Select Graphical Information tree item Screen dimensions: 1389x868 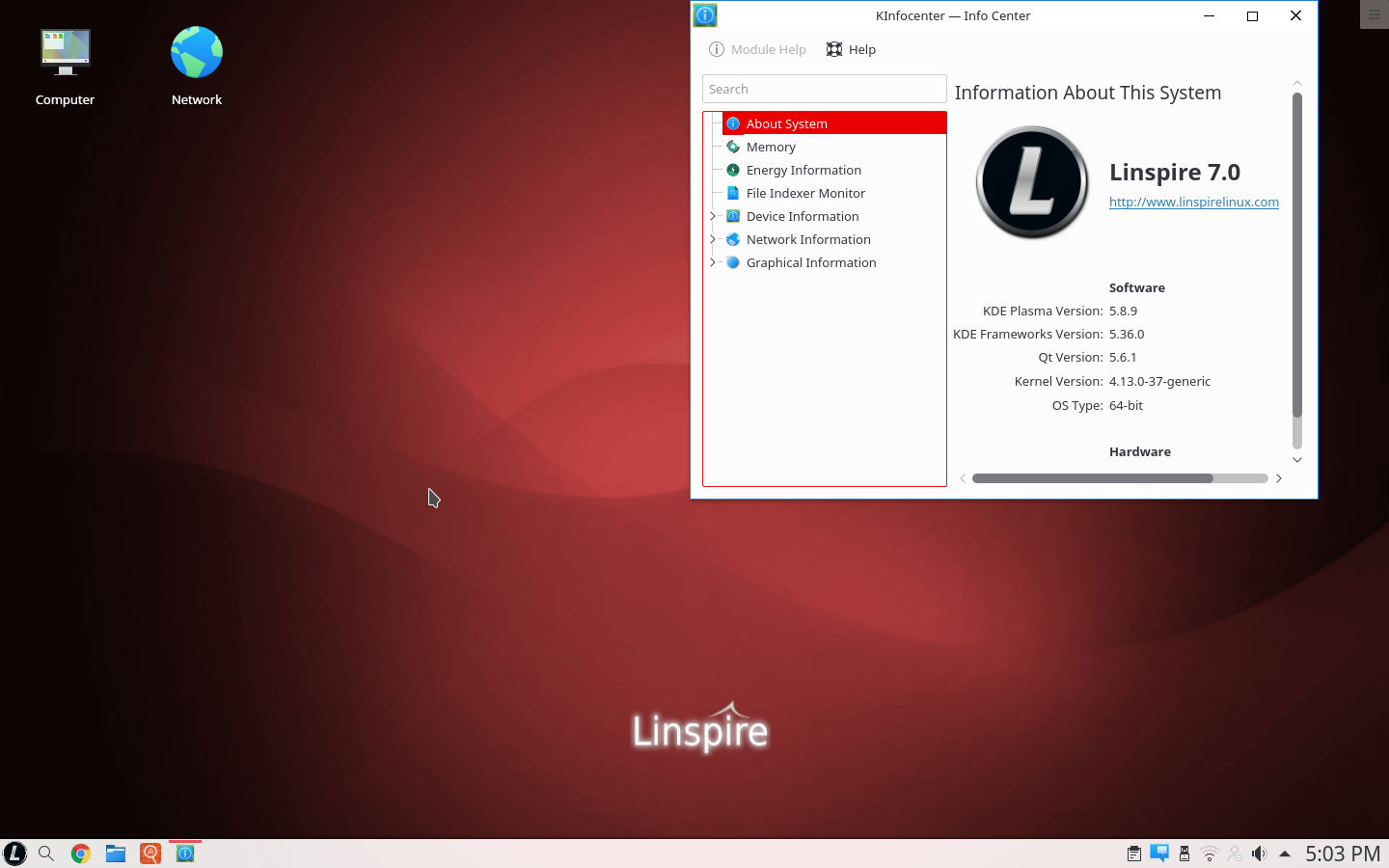[x=811, y=262]
